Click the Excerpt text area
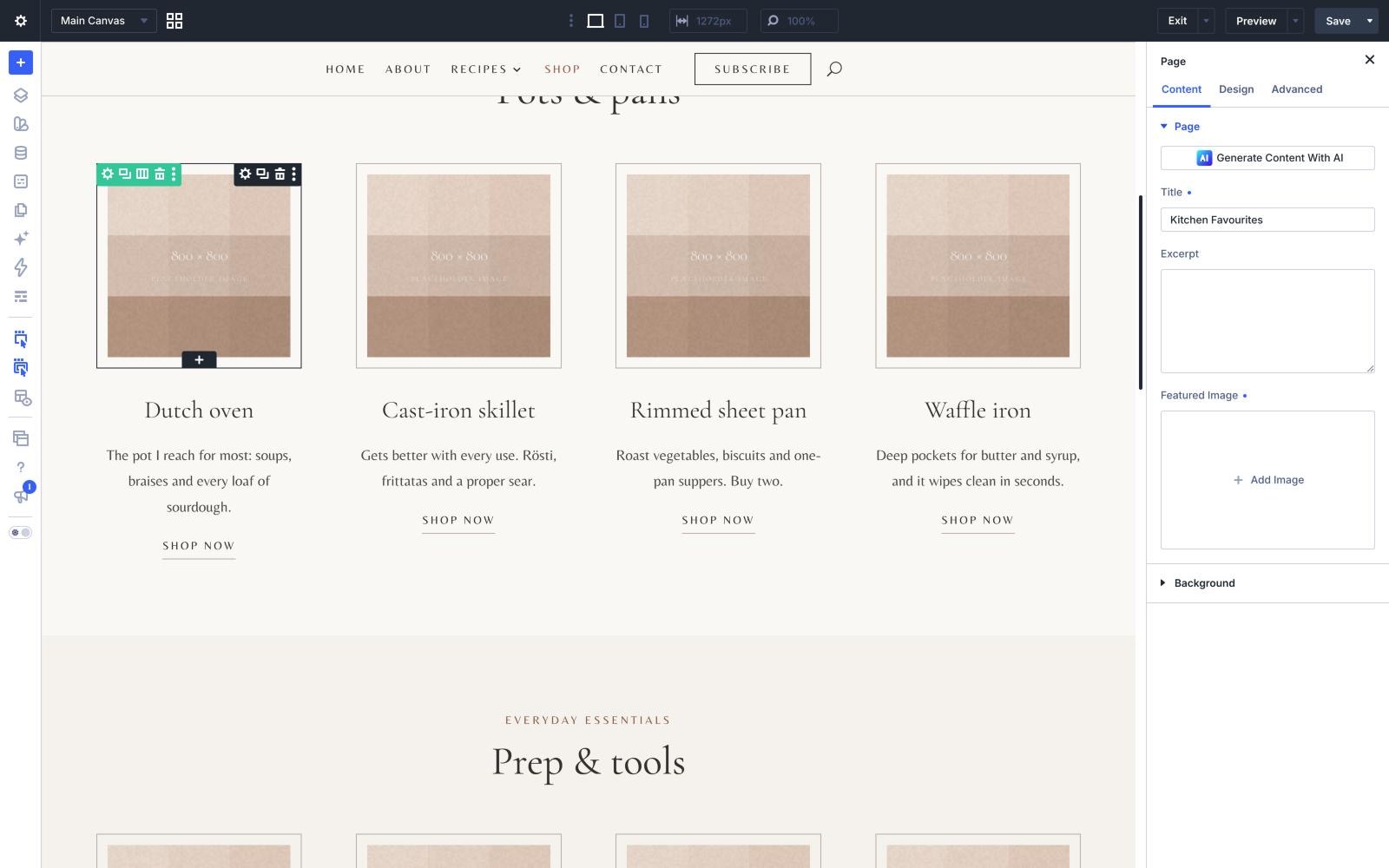1389x868 pixels. pos(1267,321)
